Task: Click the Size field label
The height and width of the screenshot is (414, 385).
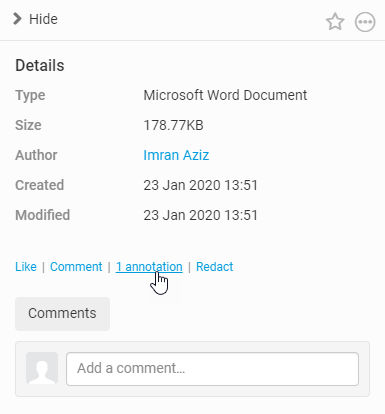Action: click(28, 125)
